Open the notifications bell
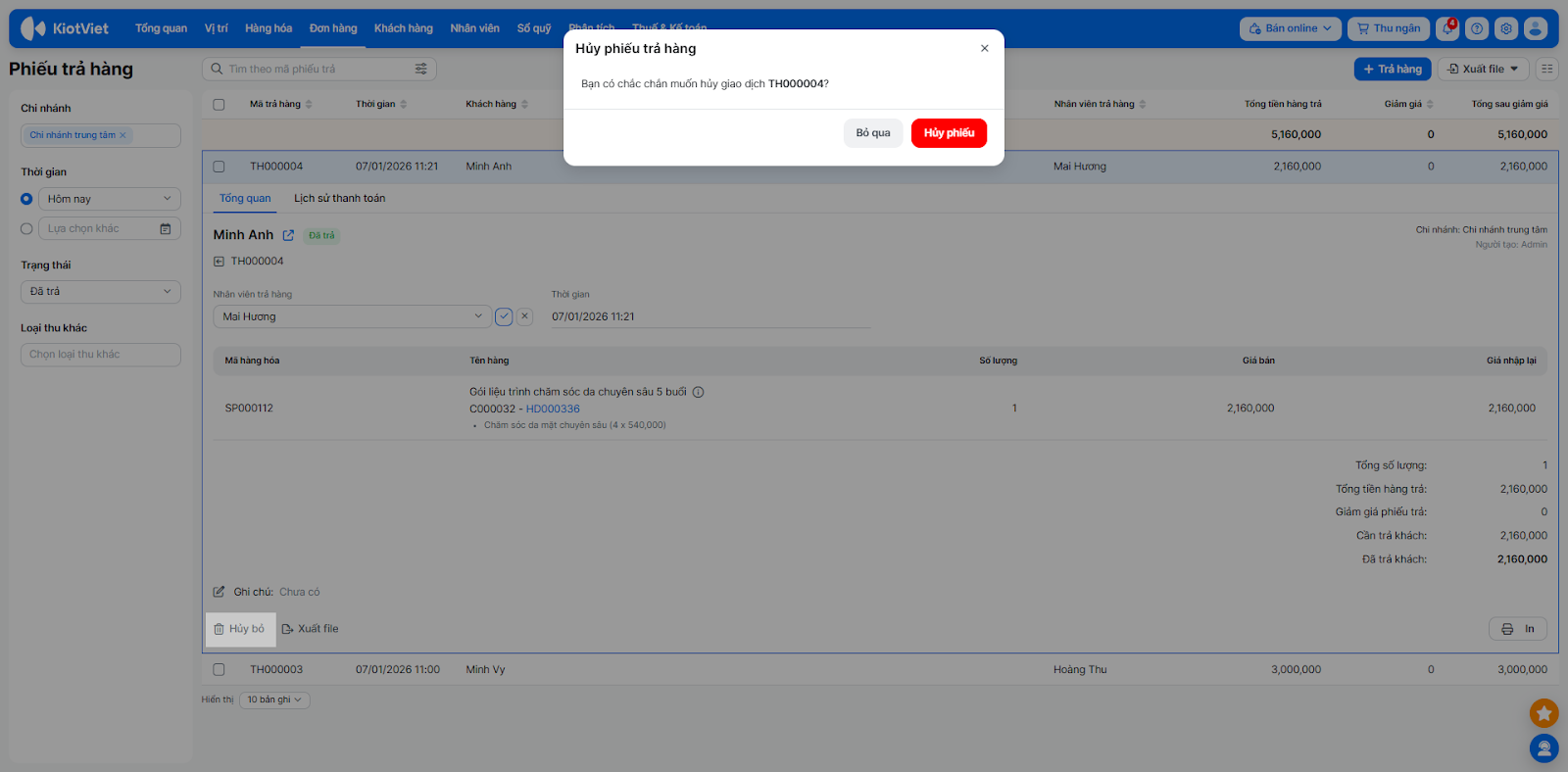 (1447, 28)
